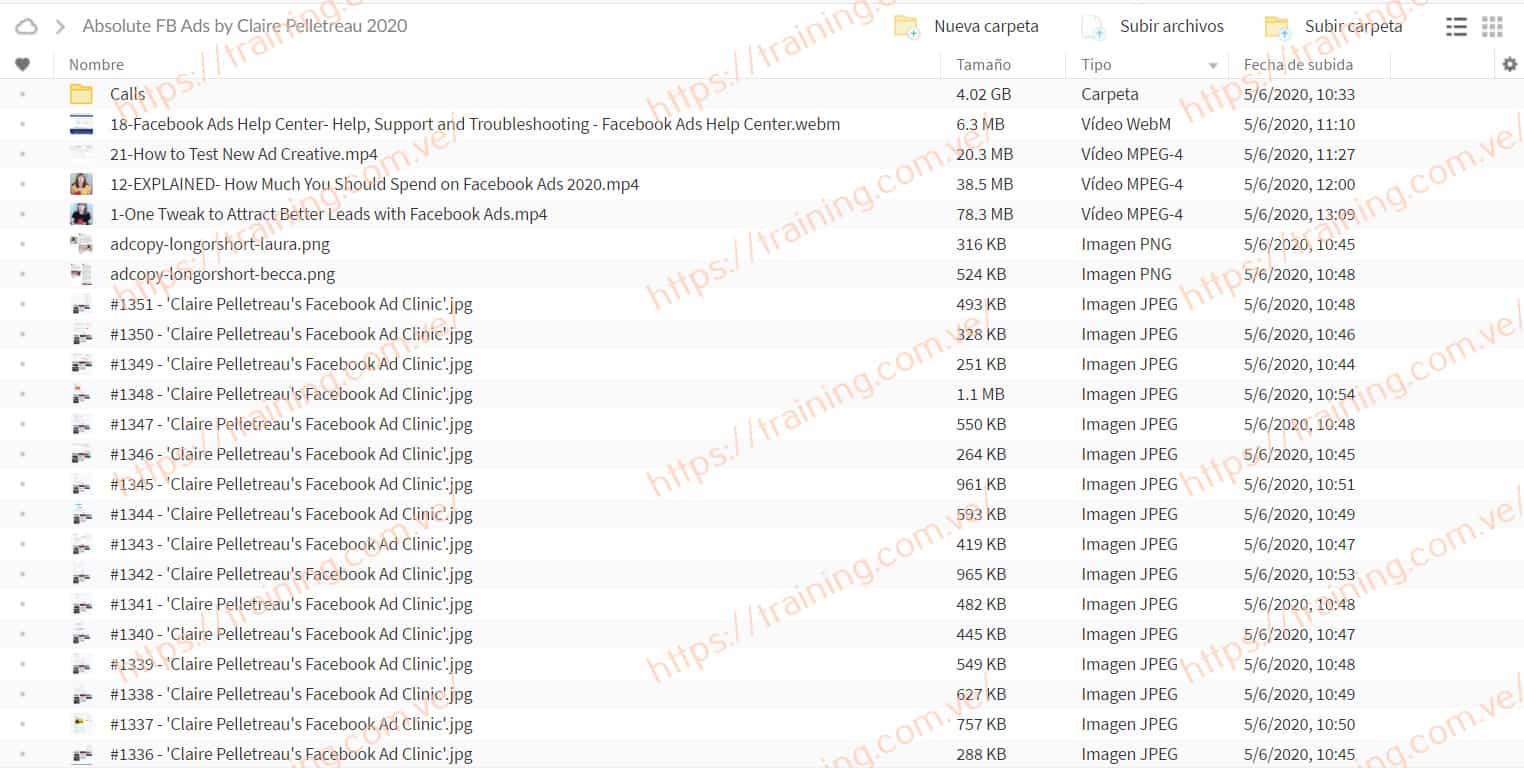Sort by Nombre column header

point(96,65)
